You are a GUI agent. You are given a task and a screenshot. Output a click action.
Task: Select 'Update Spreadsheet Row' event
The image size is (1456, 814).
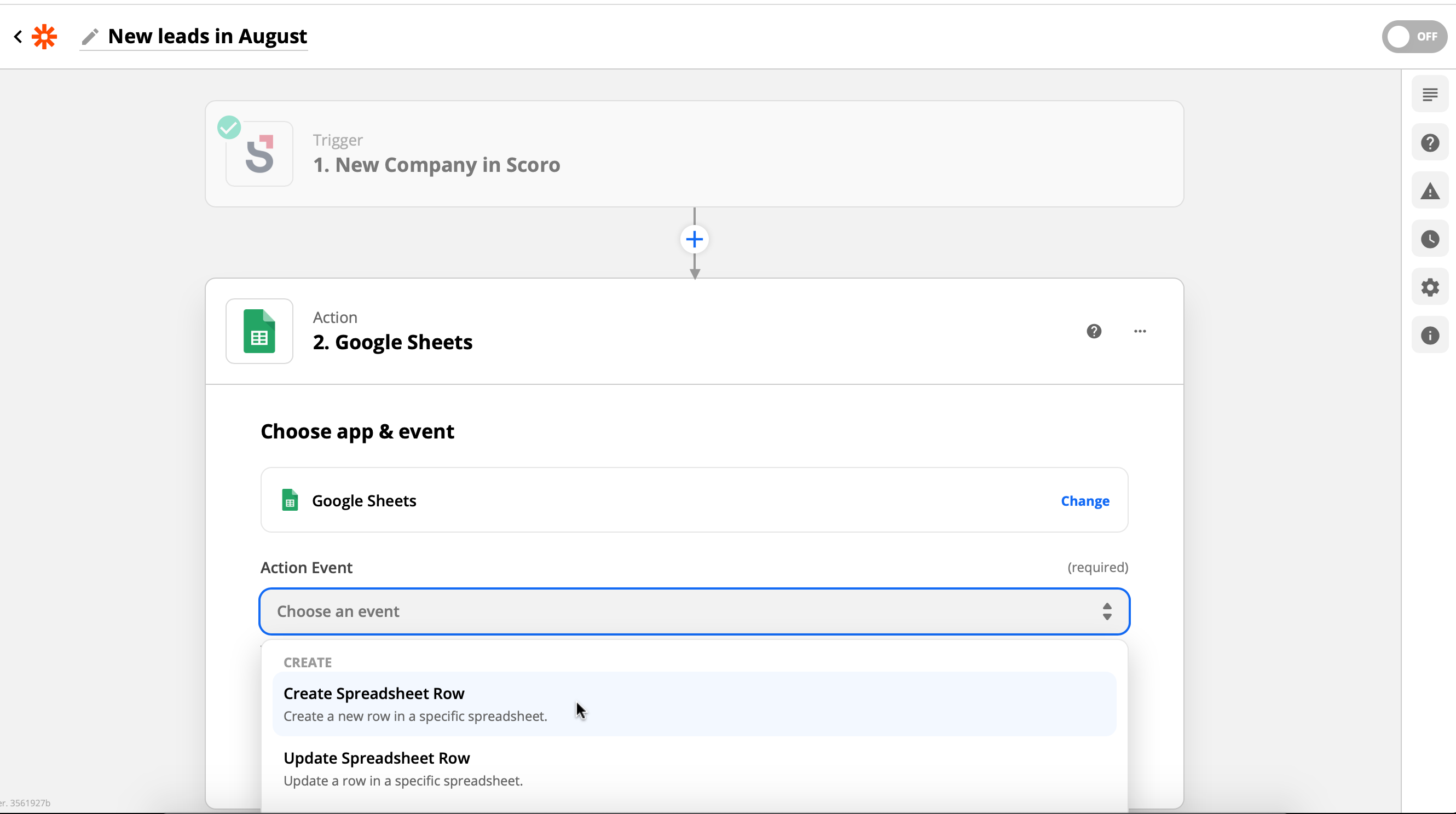[x=695, y=769]
